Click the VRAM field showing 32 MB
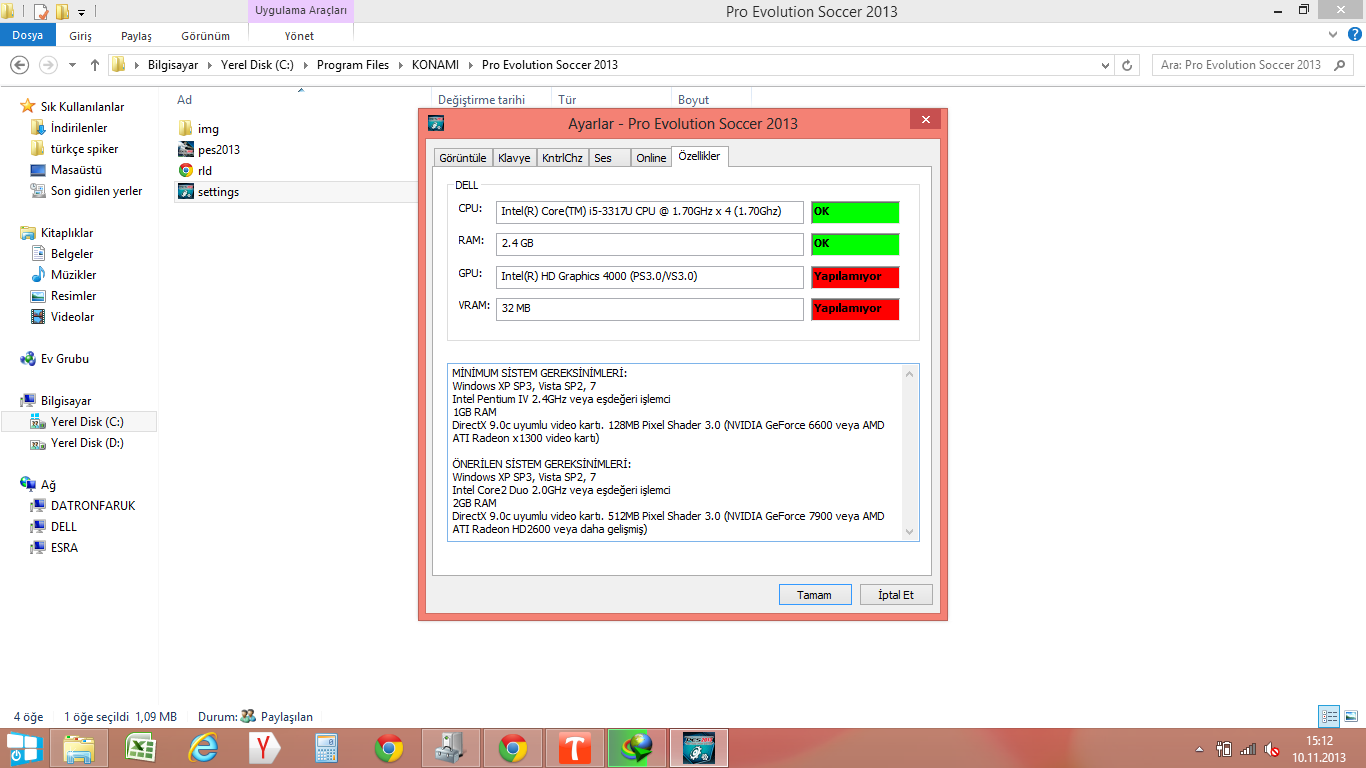The image size is (1366, 768). 650,308
